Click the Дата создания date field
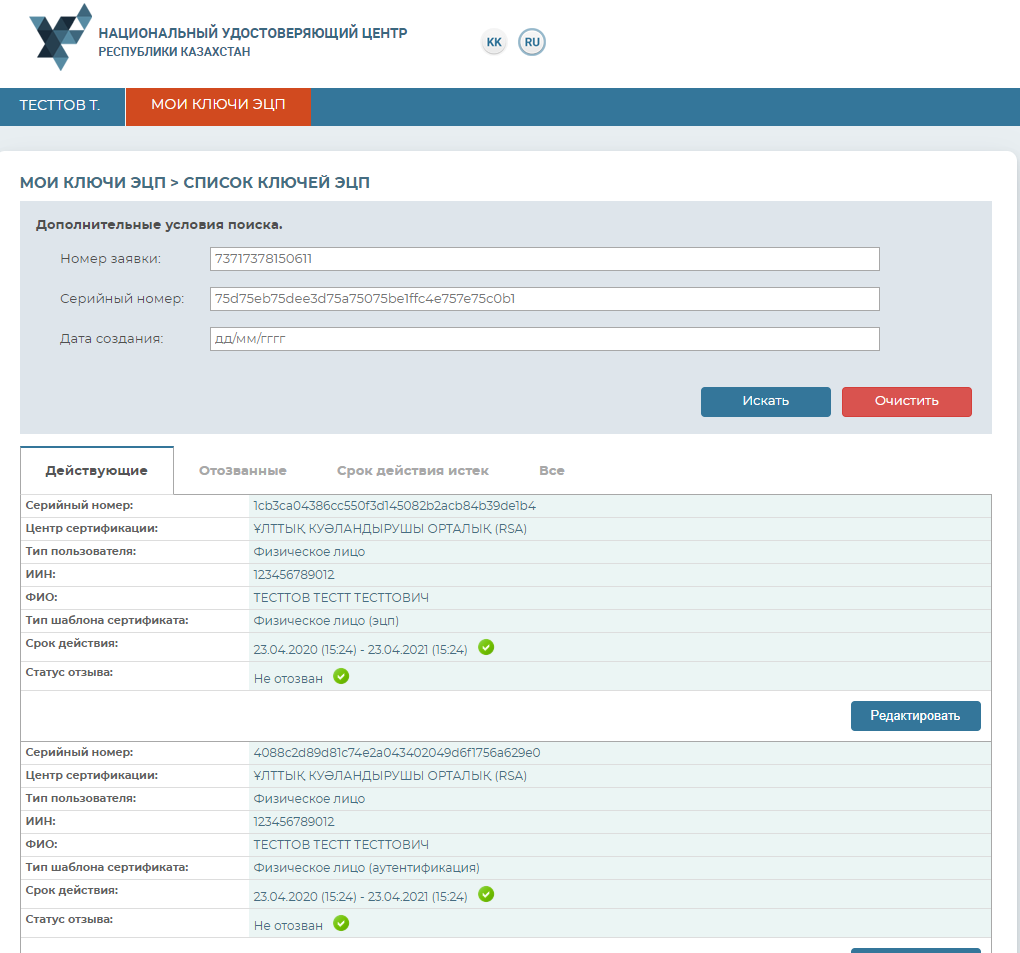Image resolution: width=1020 pixels, height=953 pixels. [x=544, y=339]
